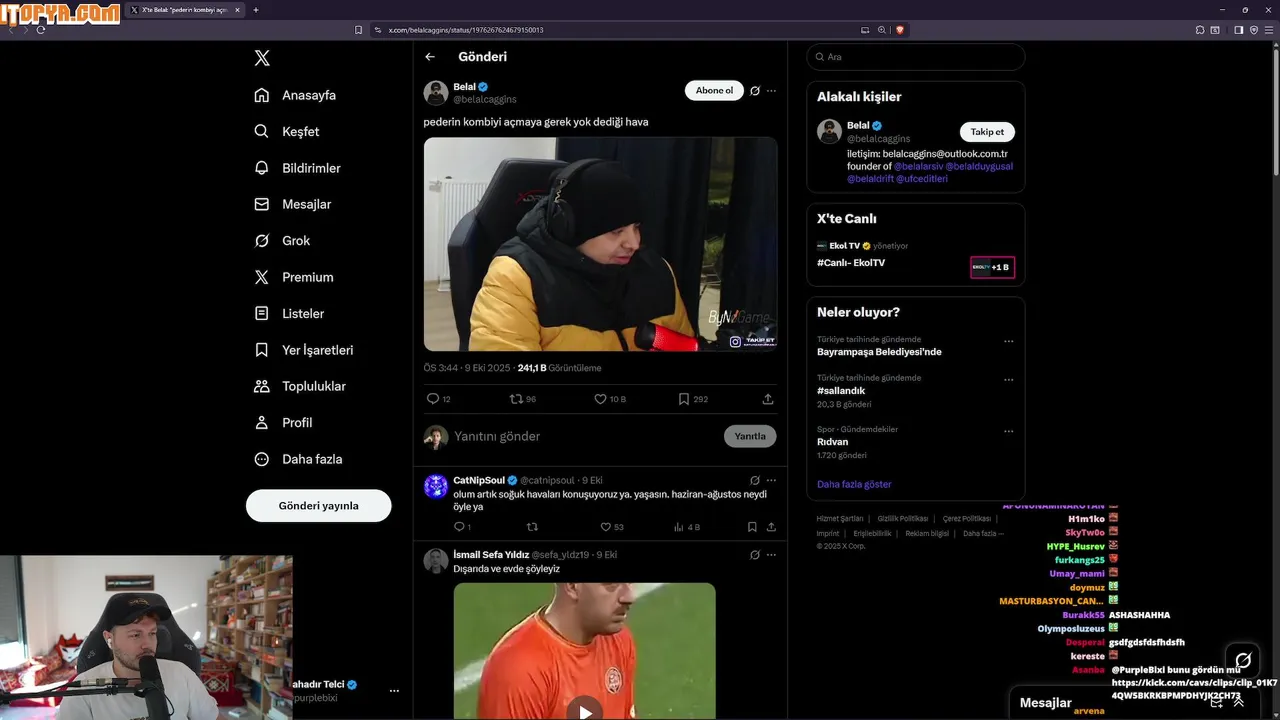Open Belal's profile avatar in post header
Viewport: 1280px width, 720px height.
tap(436, 93)
